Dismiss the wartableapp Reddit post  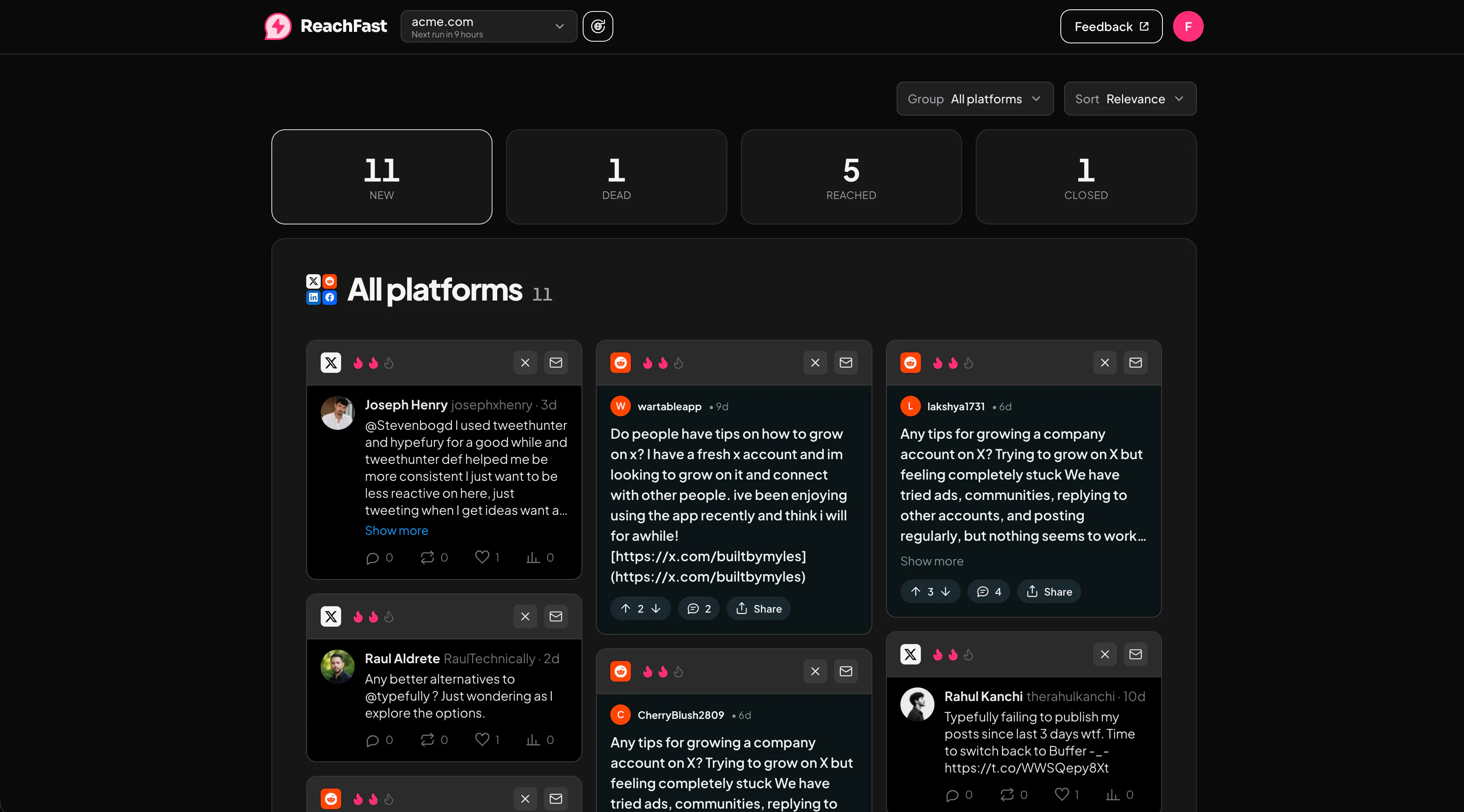click(815, 363)
